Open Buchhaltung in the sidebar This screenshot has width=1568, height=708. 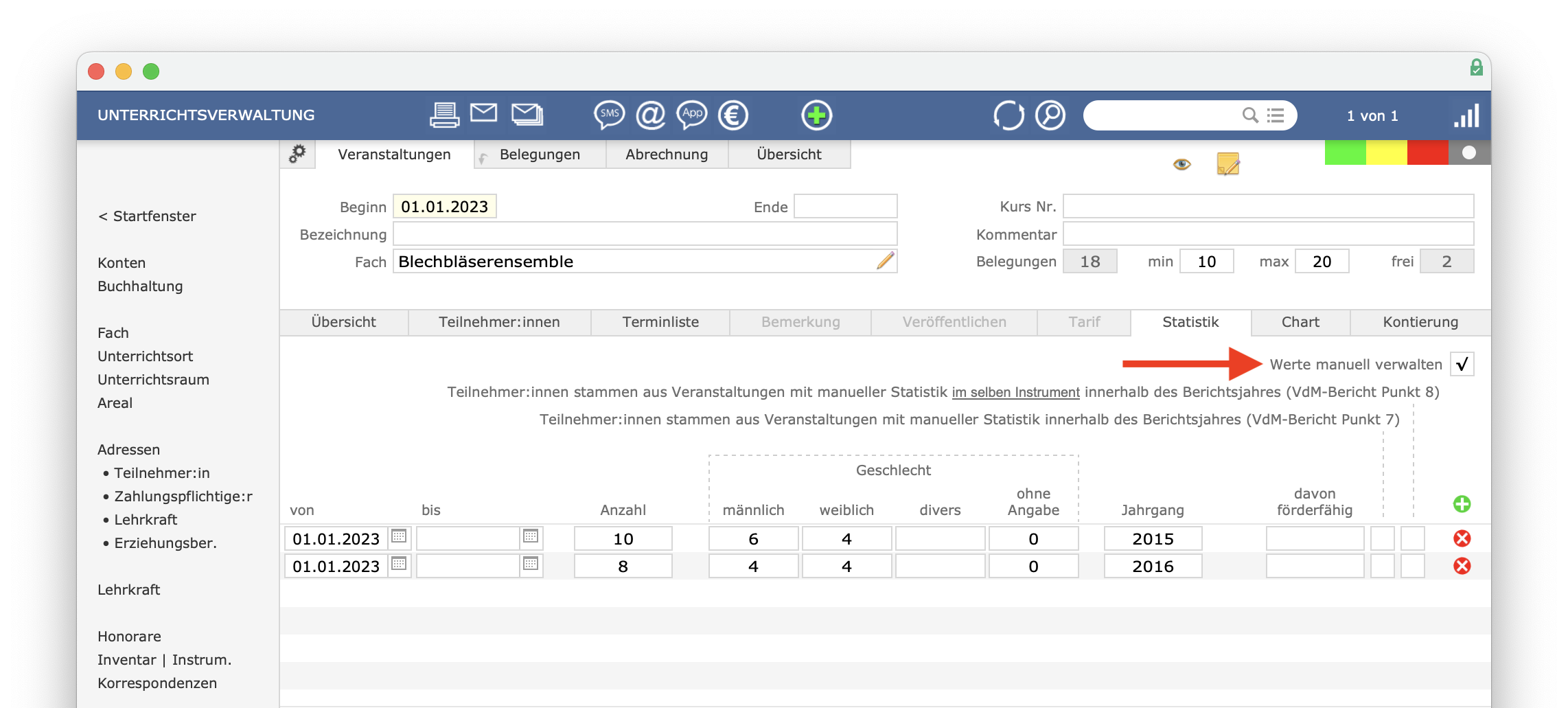[x=140, y=286]
